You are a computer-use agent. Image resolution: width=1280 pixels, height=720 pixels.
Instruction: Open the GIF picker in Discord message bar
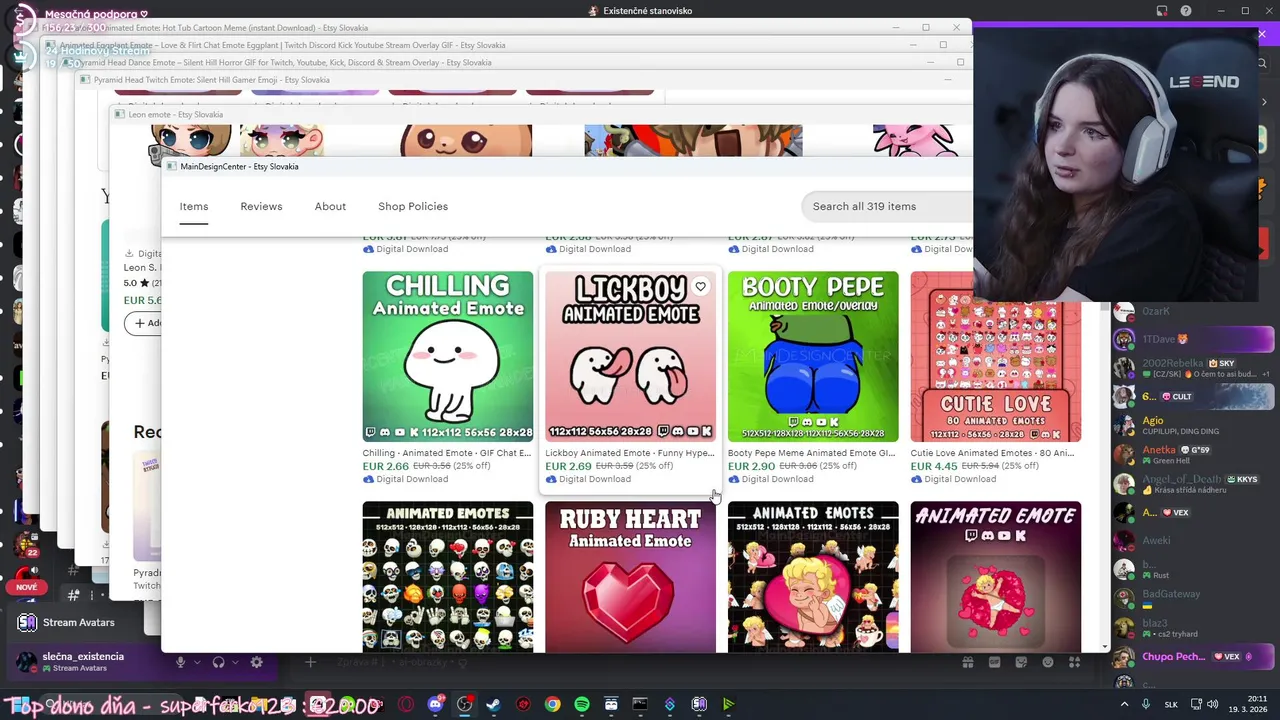click(x=995, y=662)
